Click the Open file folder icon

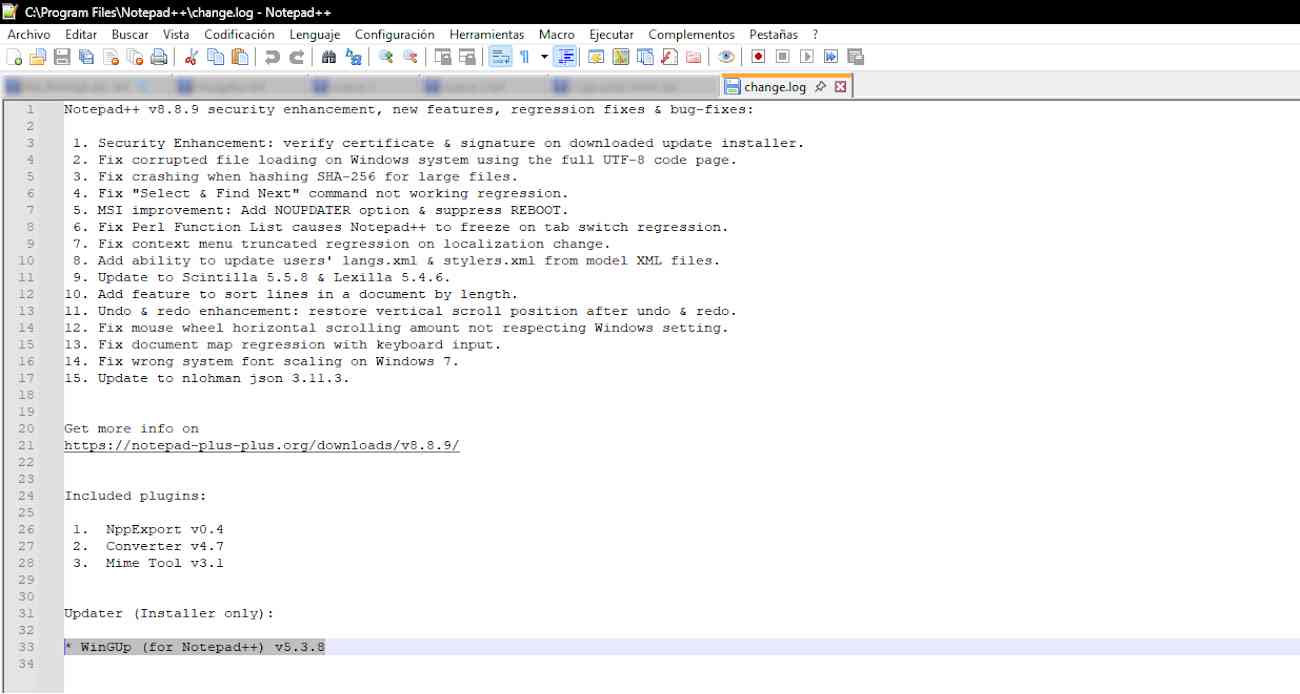coord(38,57)
